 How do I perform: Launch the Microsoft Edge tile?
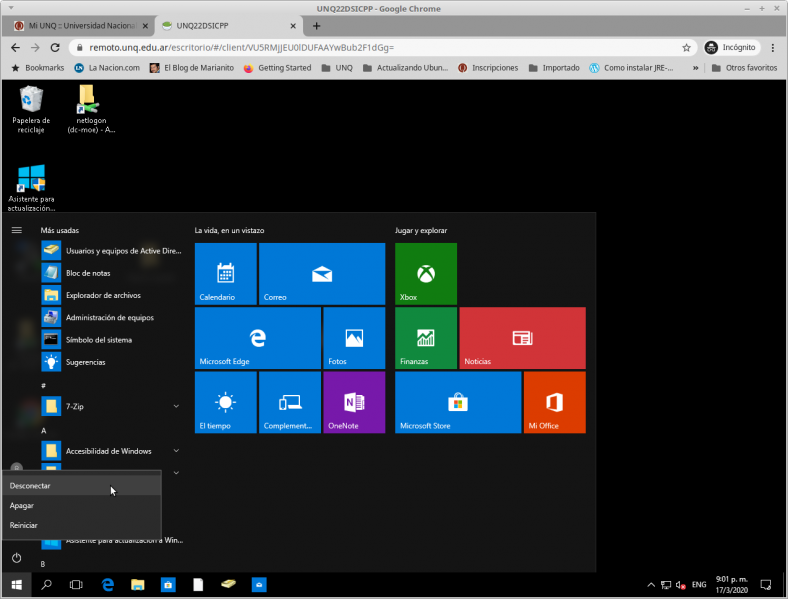(x=258, y=338)
